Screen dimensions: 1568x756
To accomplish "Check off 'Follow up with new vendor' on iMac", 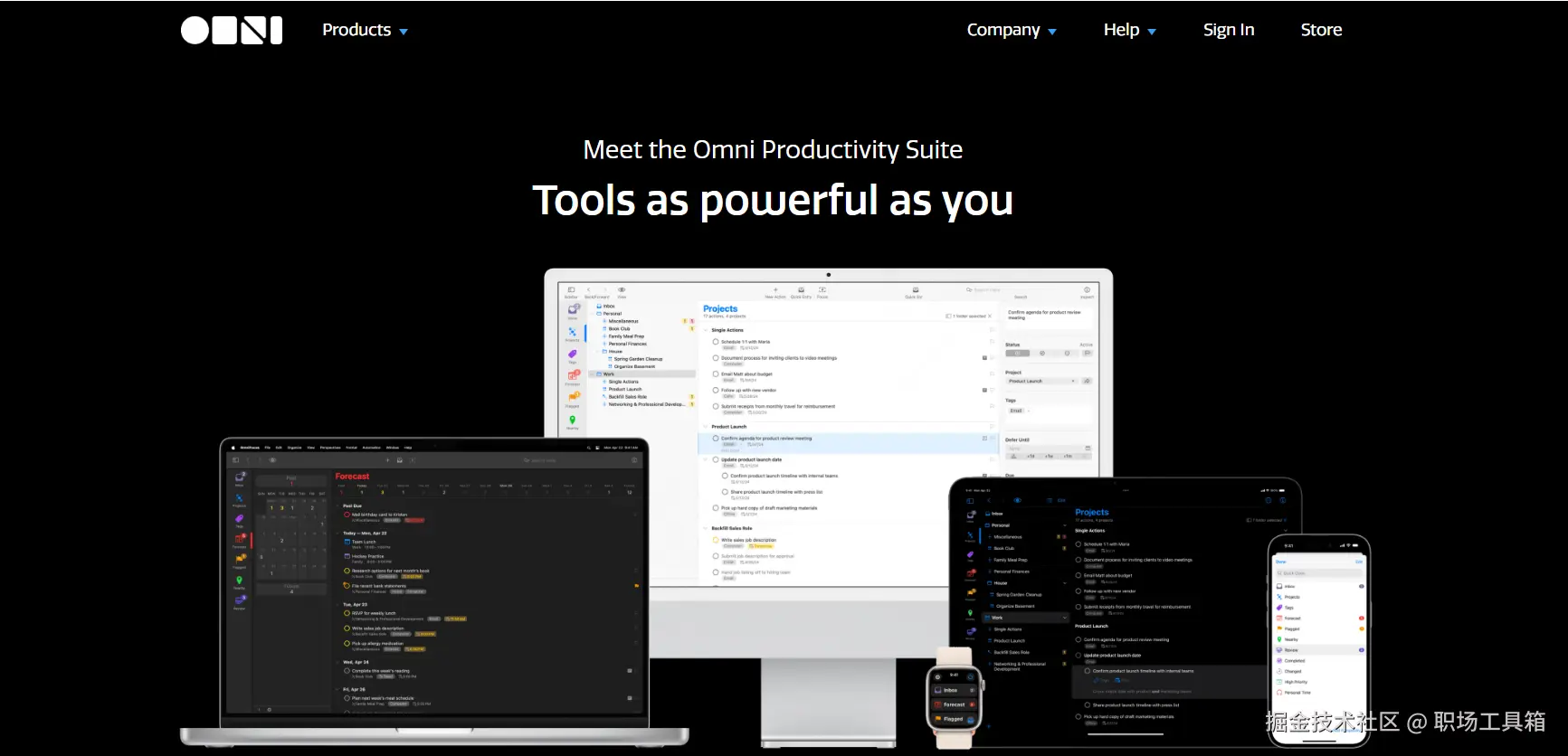I will pos(716,391).
